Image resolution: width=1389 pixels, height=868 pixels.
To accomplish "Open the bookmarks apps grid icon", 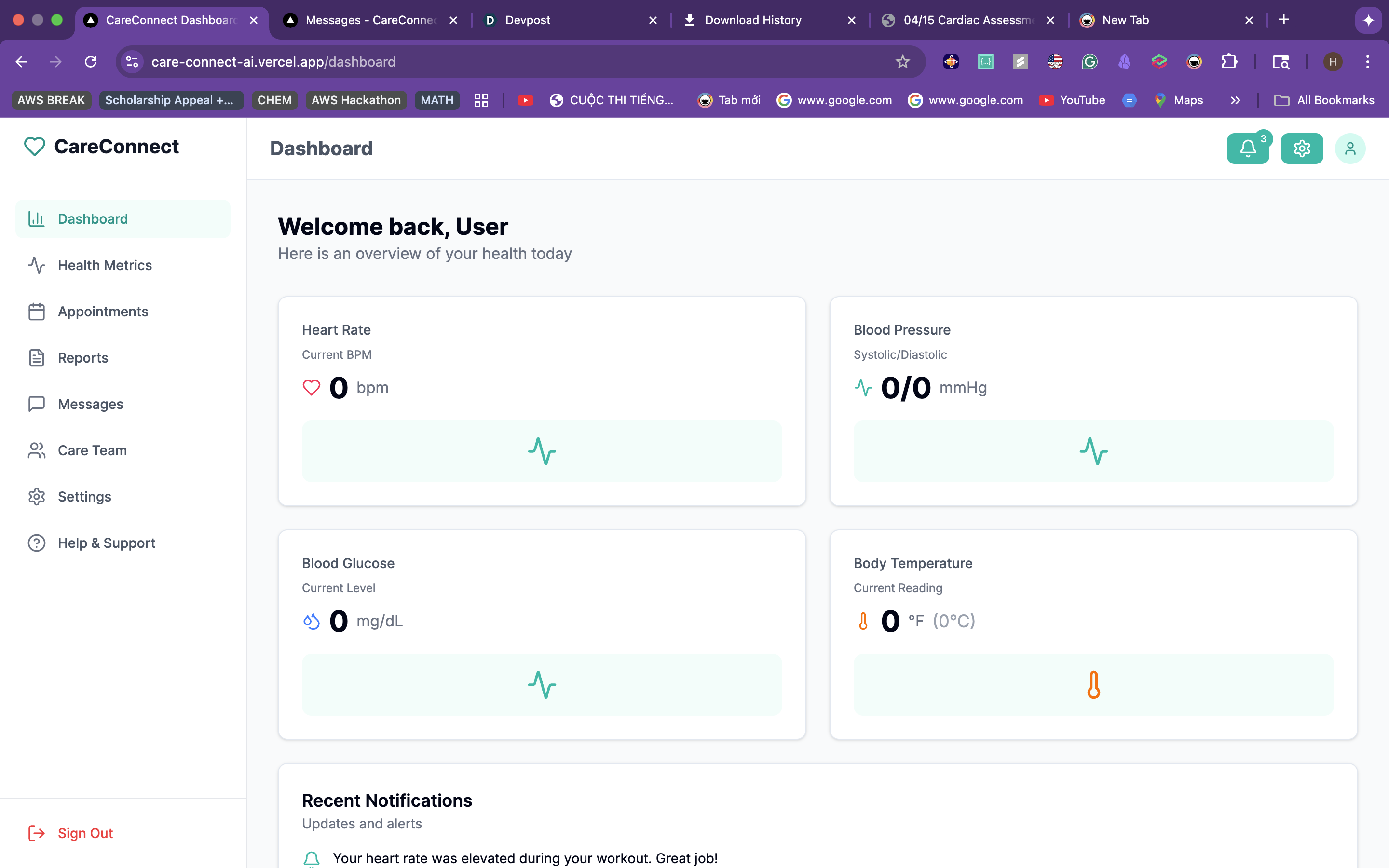I will pos(481,100).
